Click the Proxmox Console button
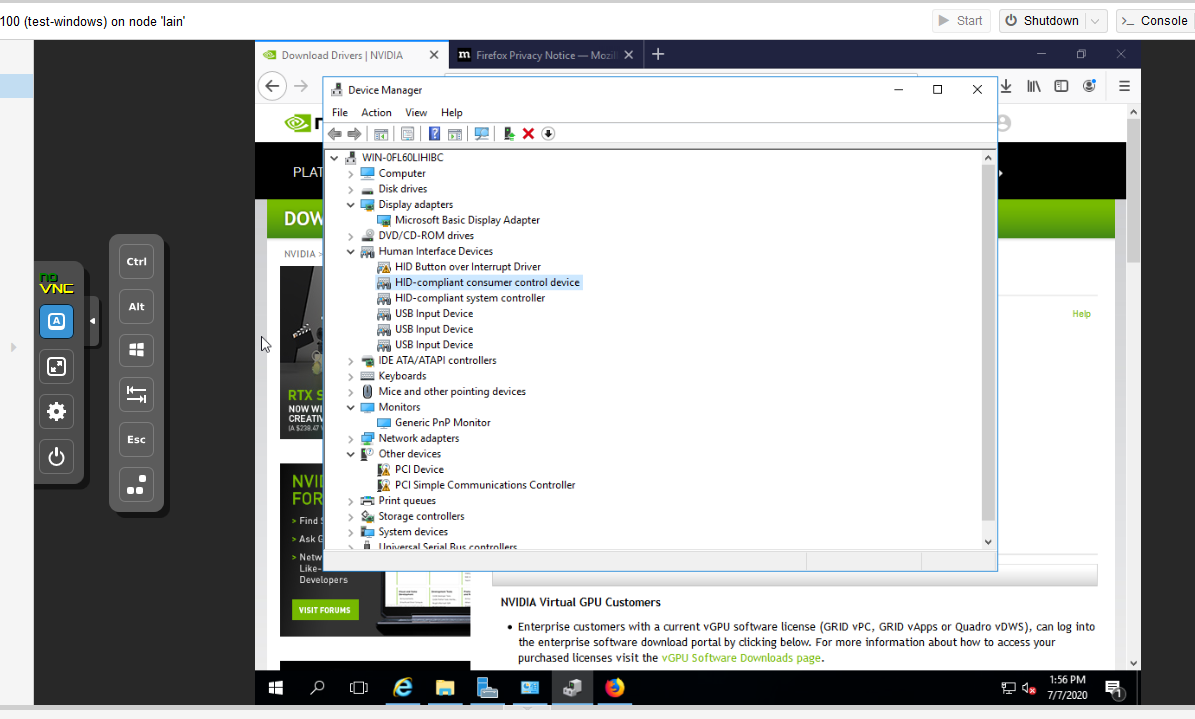1195x719 pixels. [1155, 21]
